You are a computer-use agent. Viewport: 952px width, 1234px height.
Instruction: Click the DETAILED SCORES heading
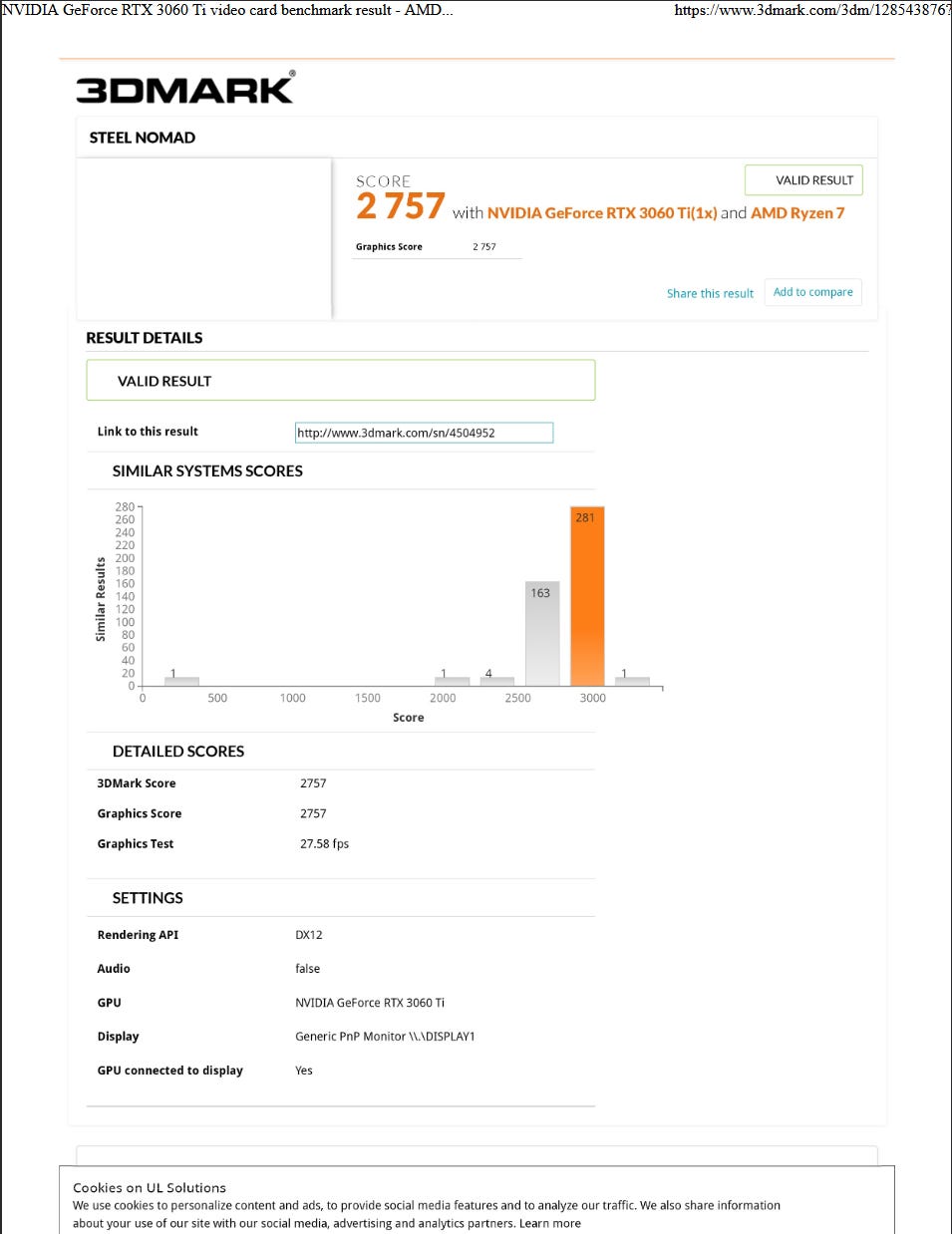pyautogui.click(x=178, y=752)
